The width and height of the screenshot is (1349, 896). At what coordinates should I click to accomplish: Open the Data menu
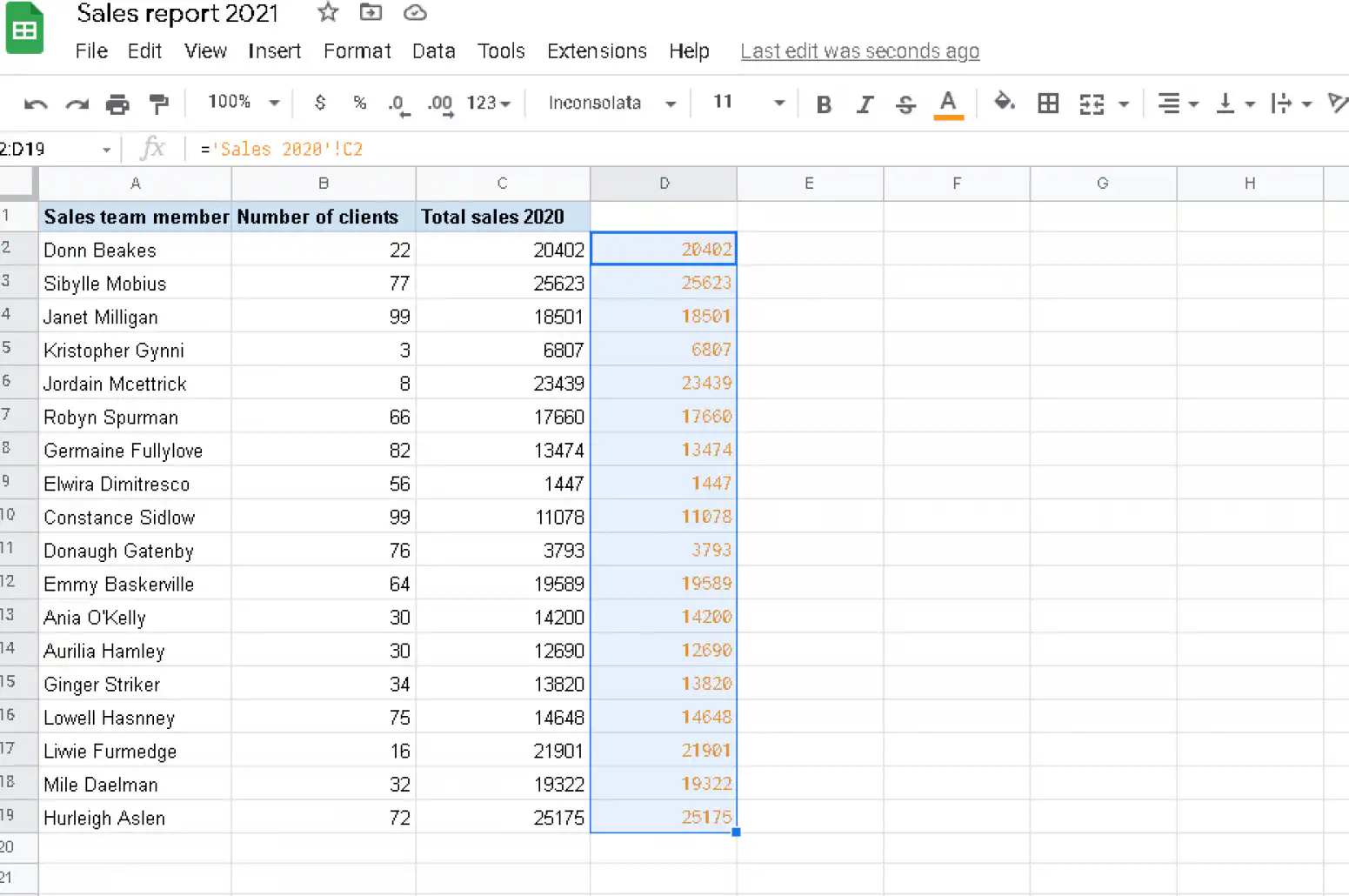434,51
